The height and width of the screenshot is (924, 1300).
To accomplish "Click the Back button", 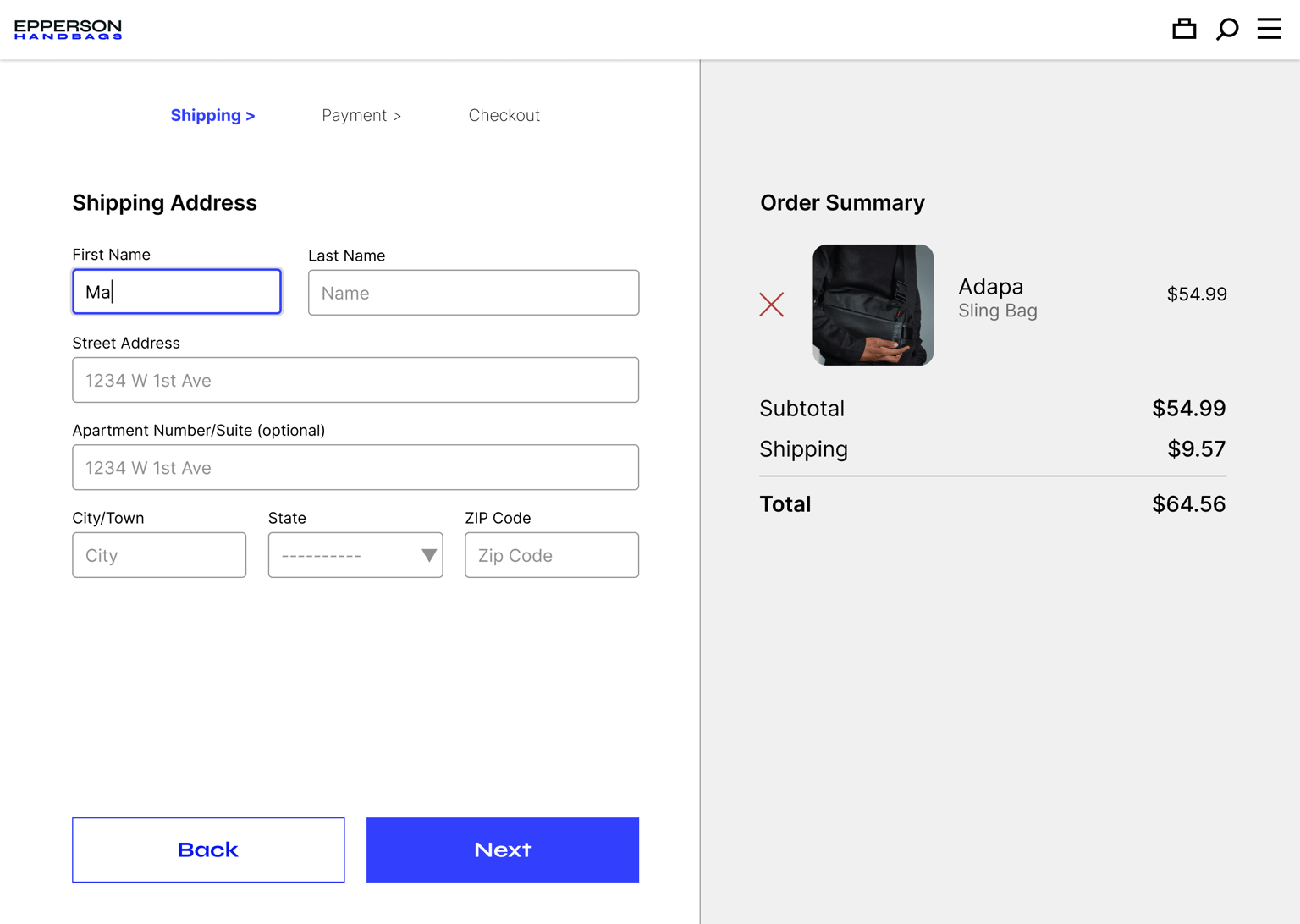I will [x=208, y=850].
